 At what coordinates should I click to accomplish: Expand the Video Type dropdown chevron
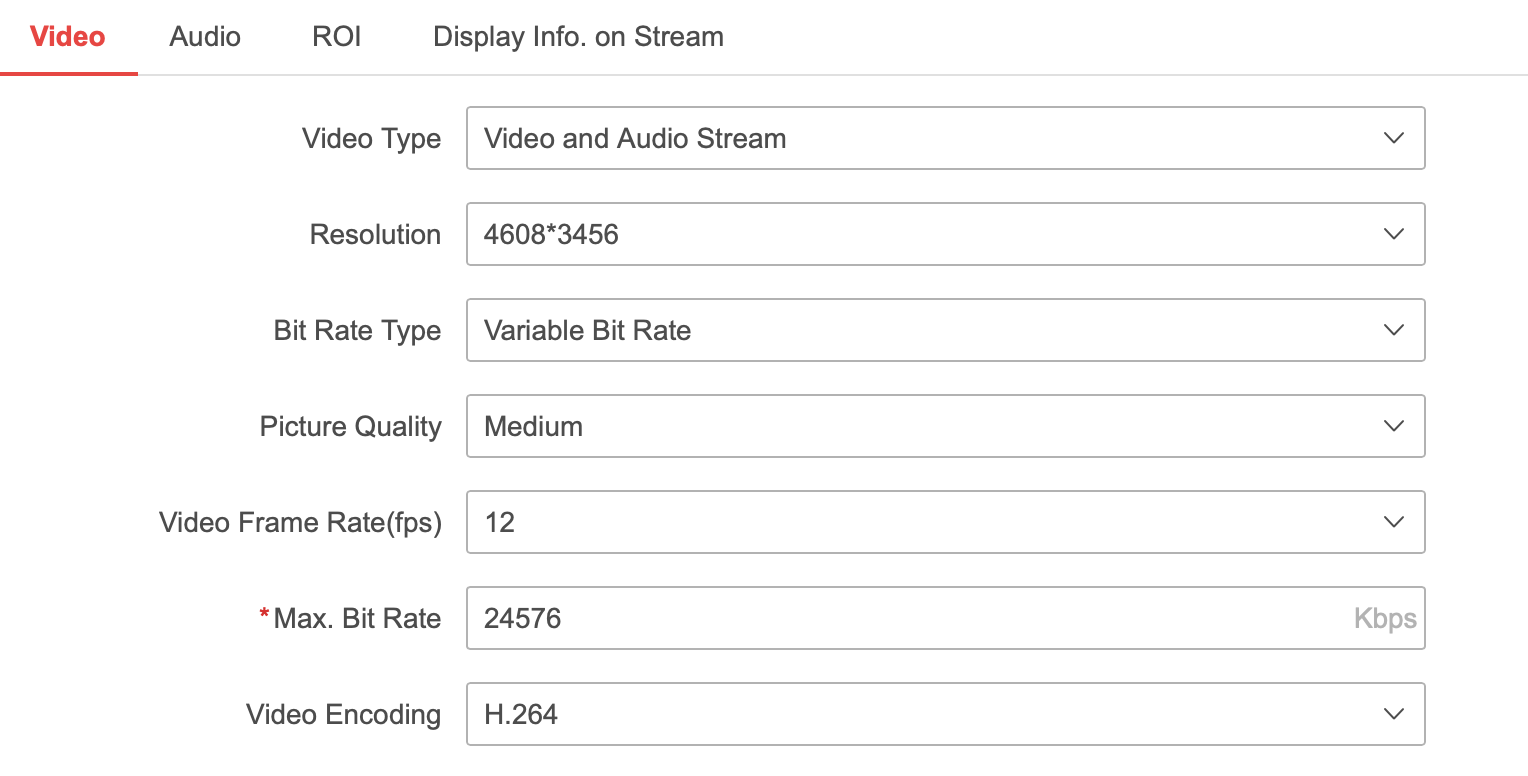coord(1394,138)
